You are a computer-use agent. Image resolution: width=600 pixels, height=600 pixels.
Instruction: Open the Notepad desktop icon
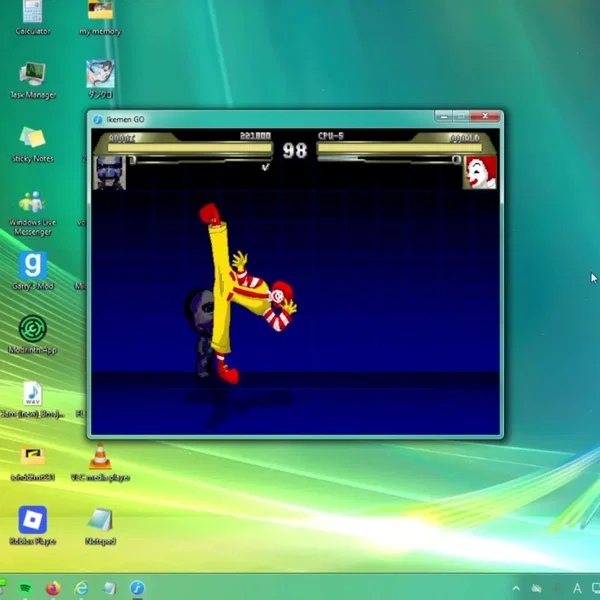point(100,526)
